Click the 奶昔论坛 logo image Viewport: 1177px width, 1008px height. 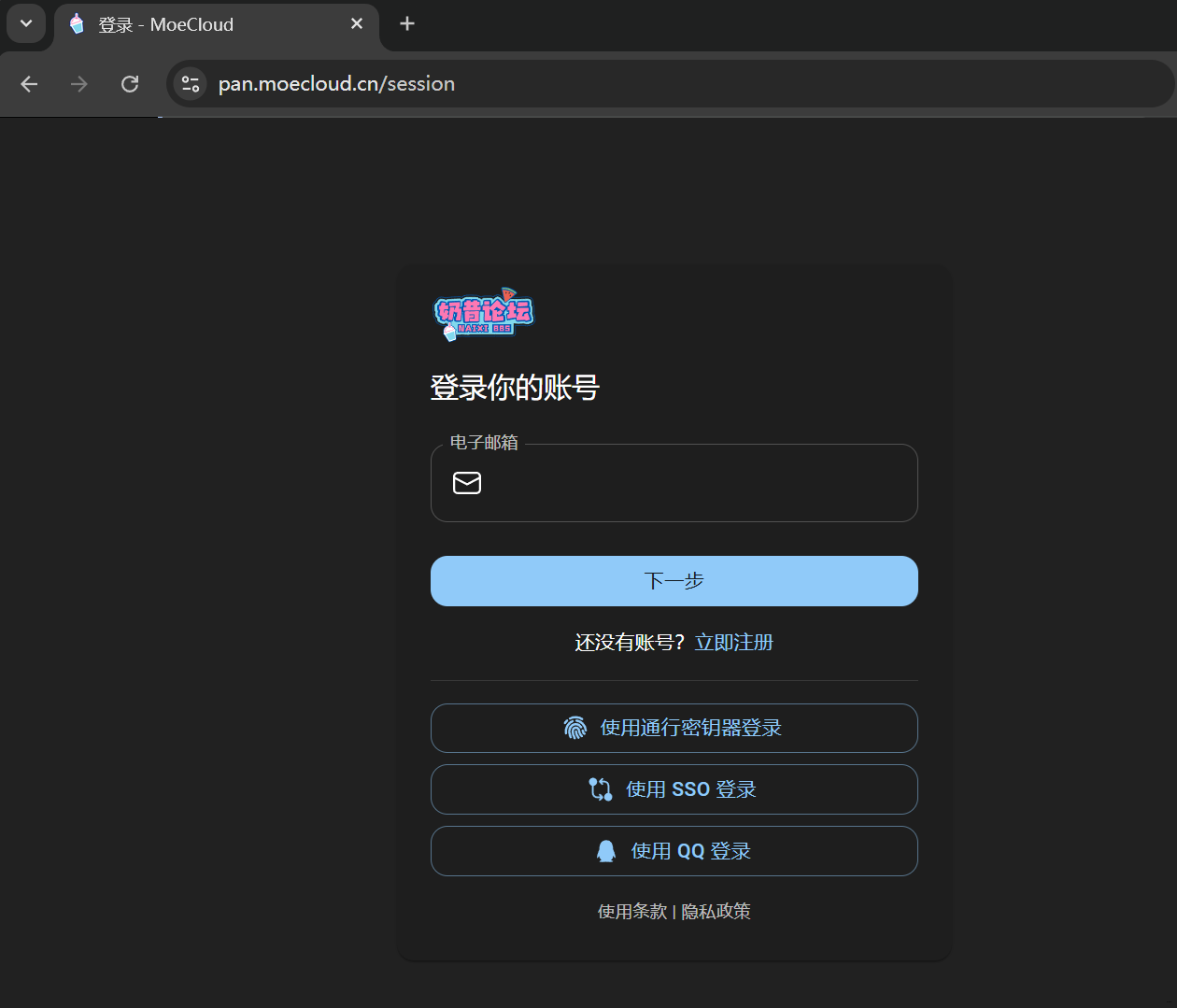[x=484, y=314]
